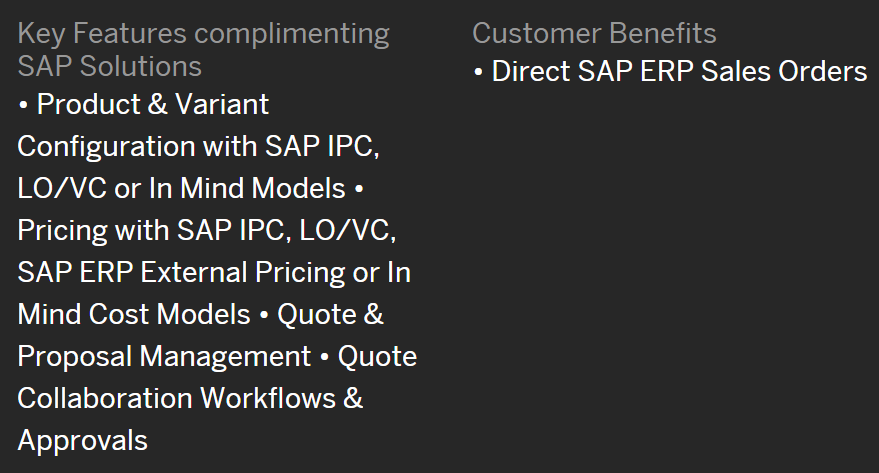Click "Direct SAP ERP Sales Orders" text
Viewport: 879px width, 473px height.
(679, 72)
